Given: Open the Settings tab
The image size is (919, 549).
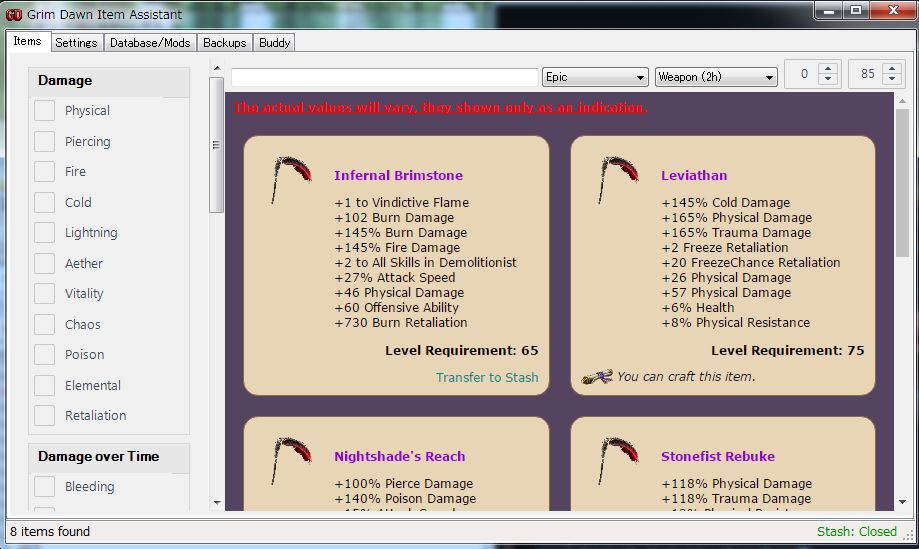Looking at the screenshot, I should [x=76, y=43].
